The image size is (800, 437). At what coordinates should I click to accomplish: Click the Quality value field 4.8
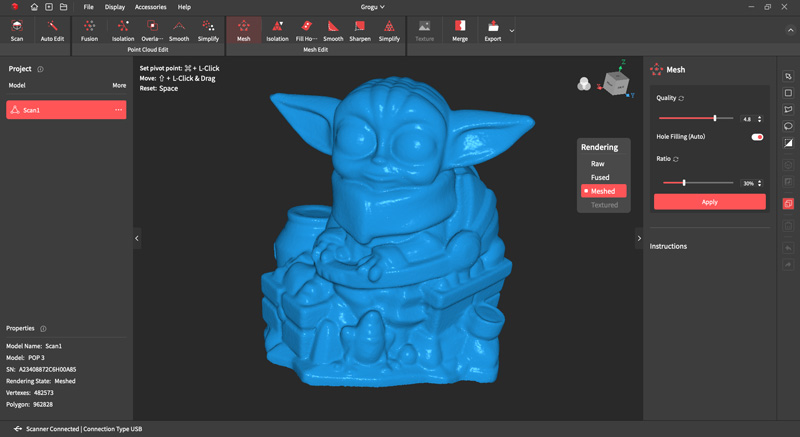tap(747, 119)
